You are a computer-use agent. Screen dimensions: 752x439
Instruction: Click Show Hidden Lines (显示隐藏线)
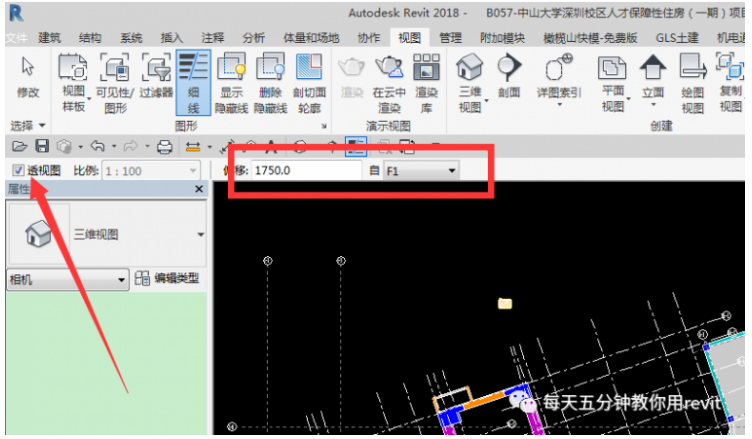[x=232, y=83]
